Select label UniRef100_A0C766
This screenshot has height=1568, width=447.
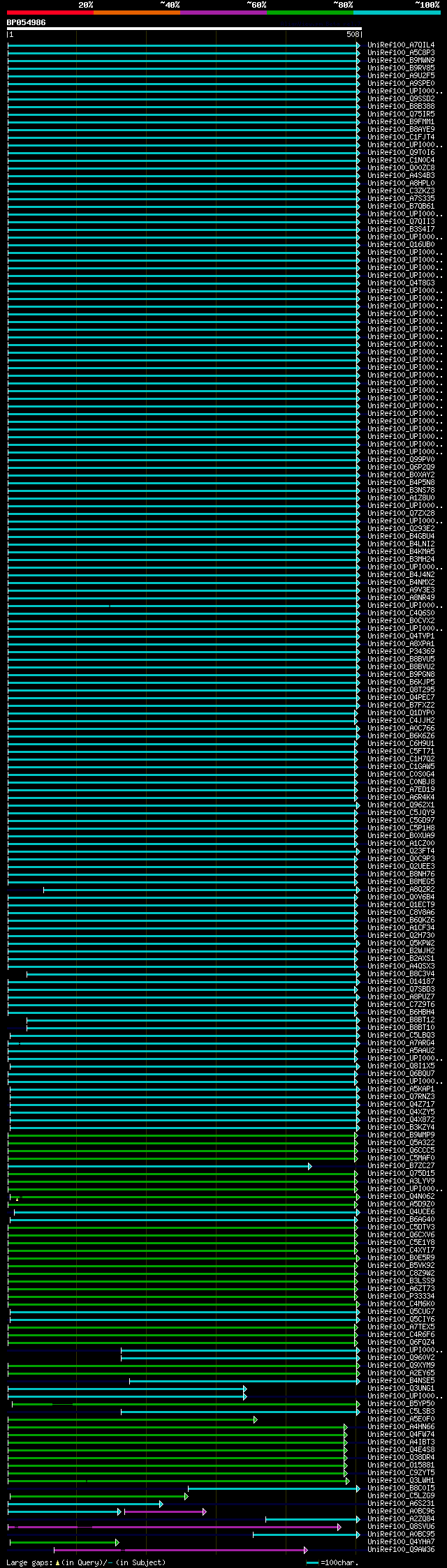401,729
